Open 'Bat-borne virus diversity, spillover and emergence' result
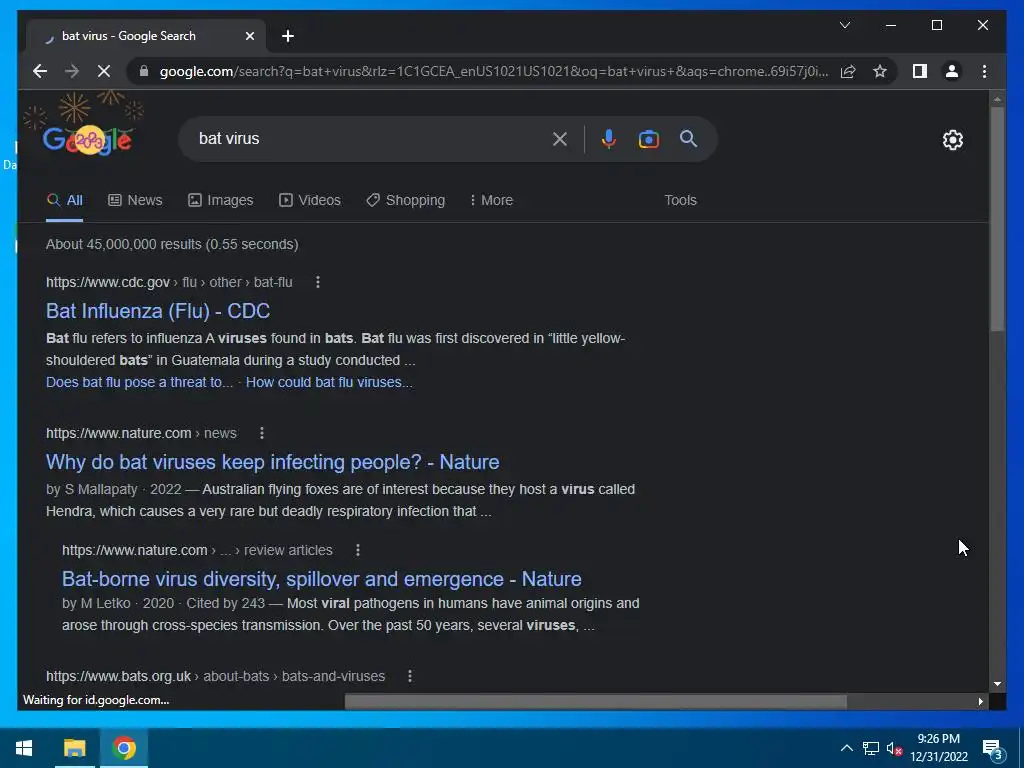1024x768 pixels. click(321, 579)
